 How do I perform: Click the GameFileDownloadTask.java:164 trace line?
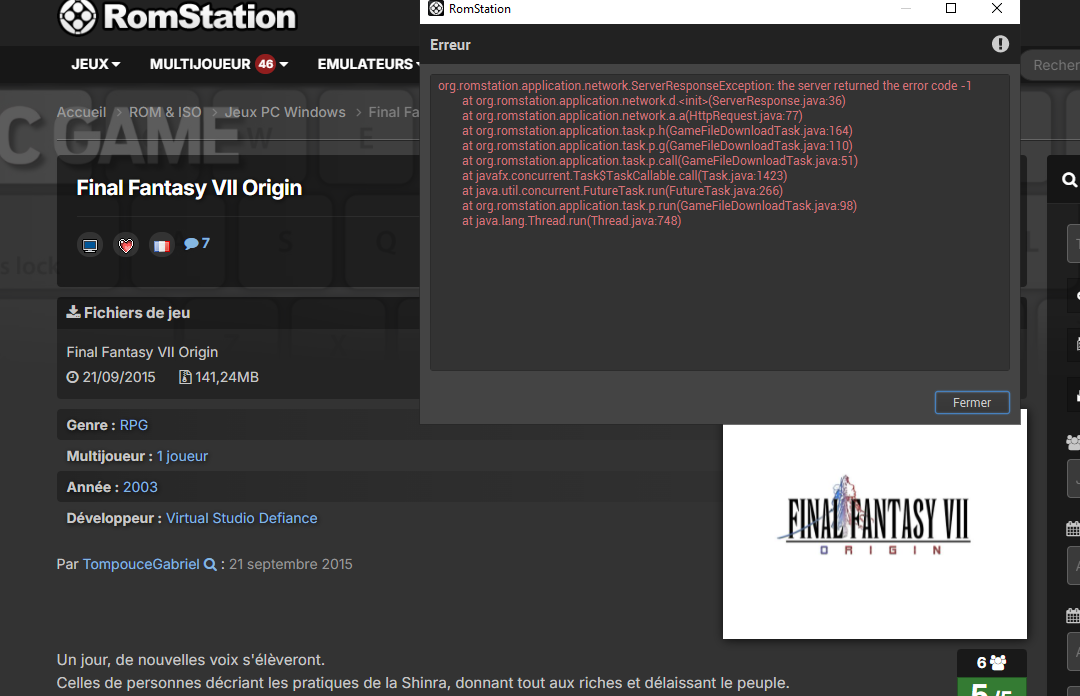pos(657,131)
